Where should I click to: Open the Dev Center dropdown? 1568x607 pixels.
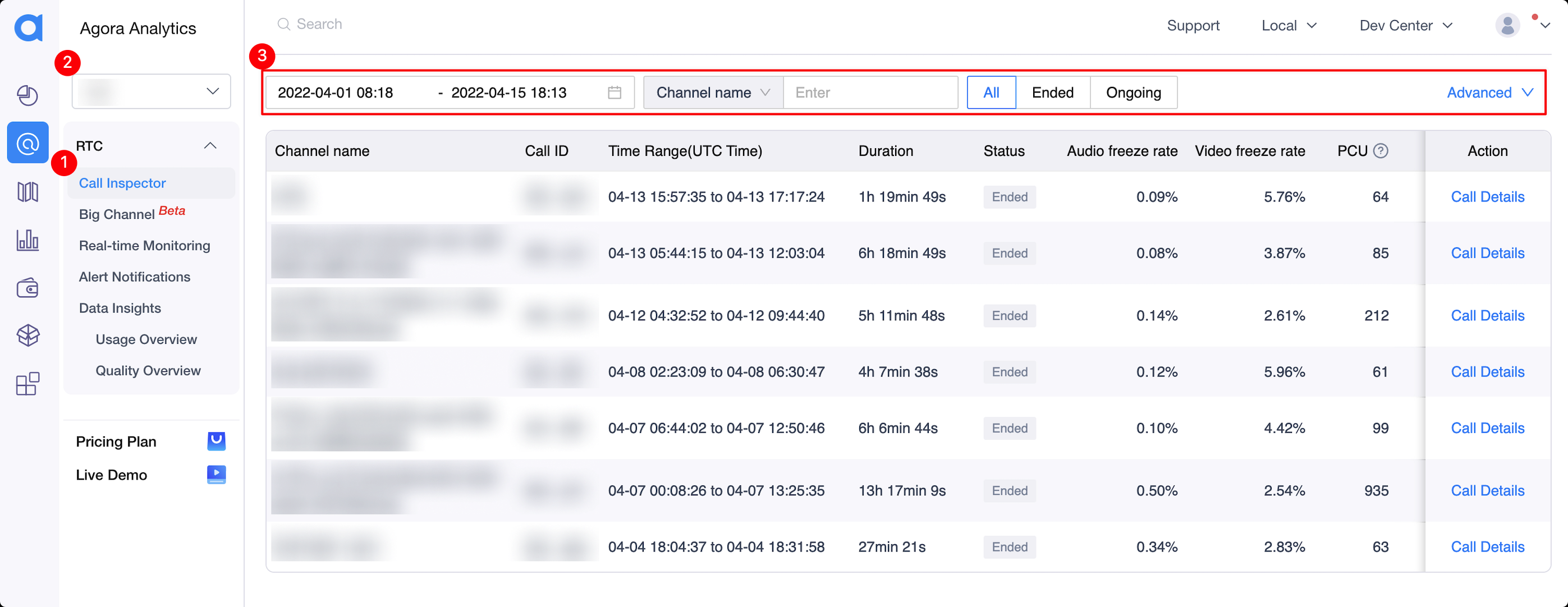(x=1405, y=26)
